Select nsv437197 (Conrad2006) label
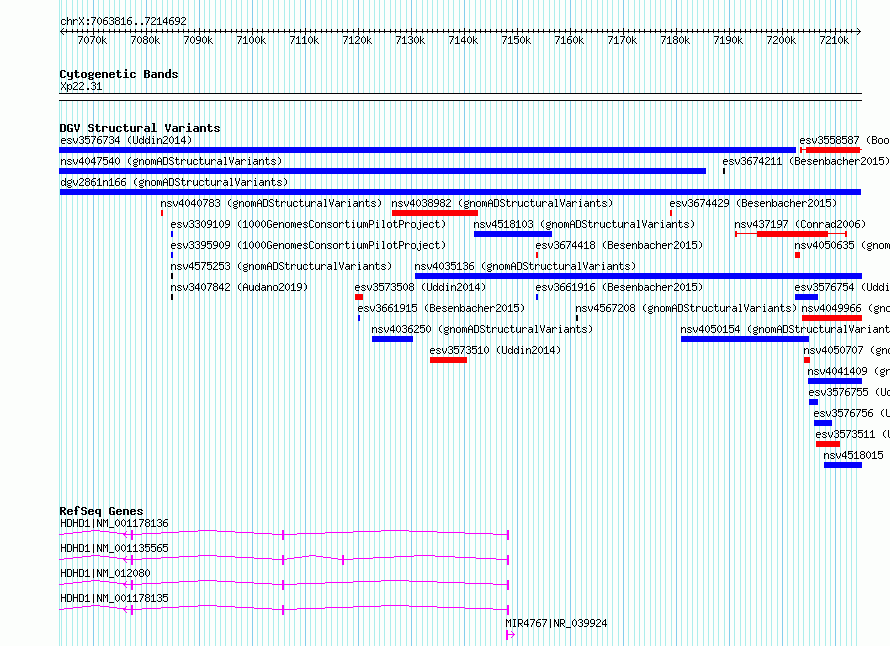890x646 pixels. (800, 224)
